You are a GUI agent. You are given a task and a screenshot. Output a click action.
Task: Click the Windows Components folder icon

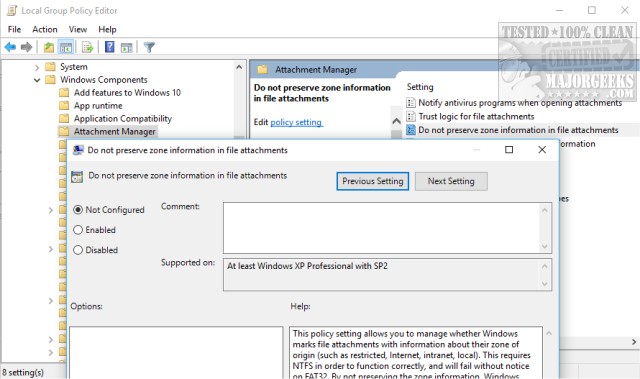point(50,80)
